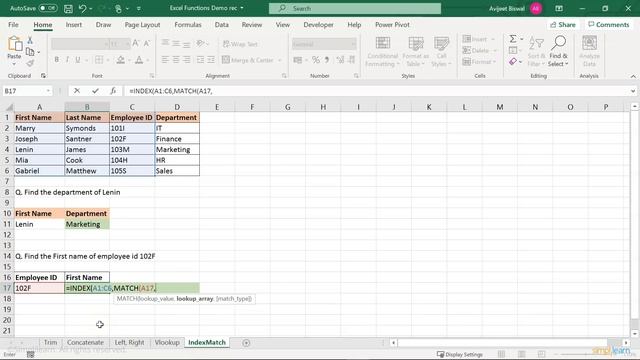Screen dimensions: 640x360
Task: Click the Comma Style icon
Action: point(327,60)
